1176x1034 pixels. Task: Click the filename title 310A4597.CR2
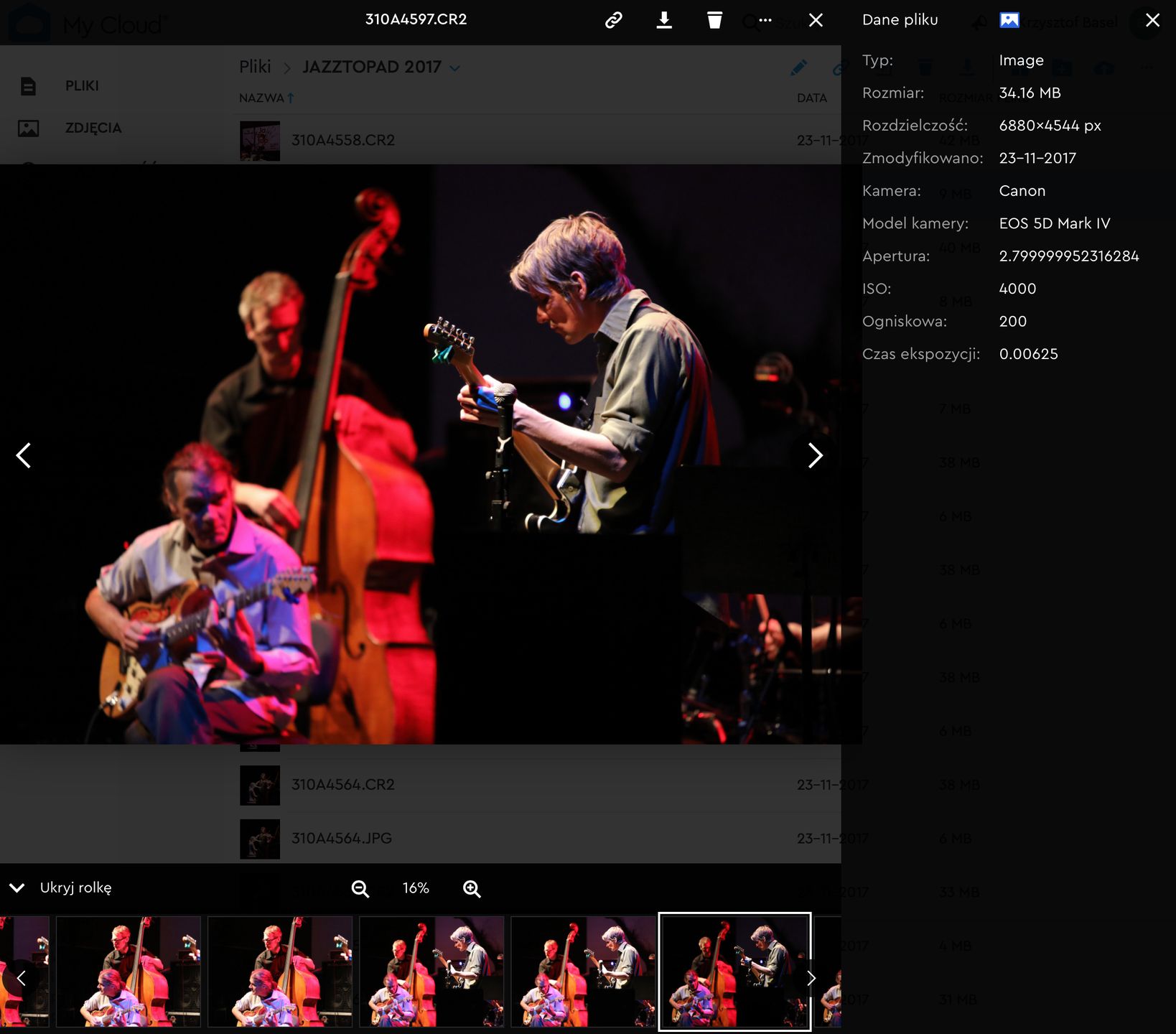pos(416,19)
